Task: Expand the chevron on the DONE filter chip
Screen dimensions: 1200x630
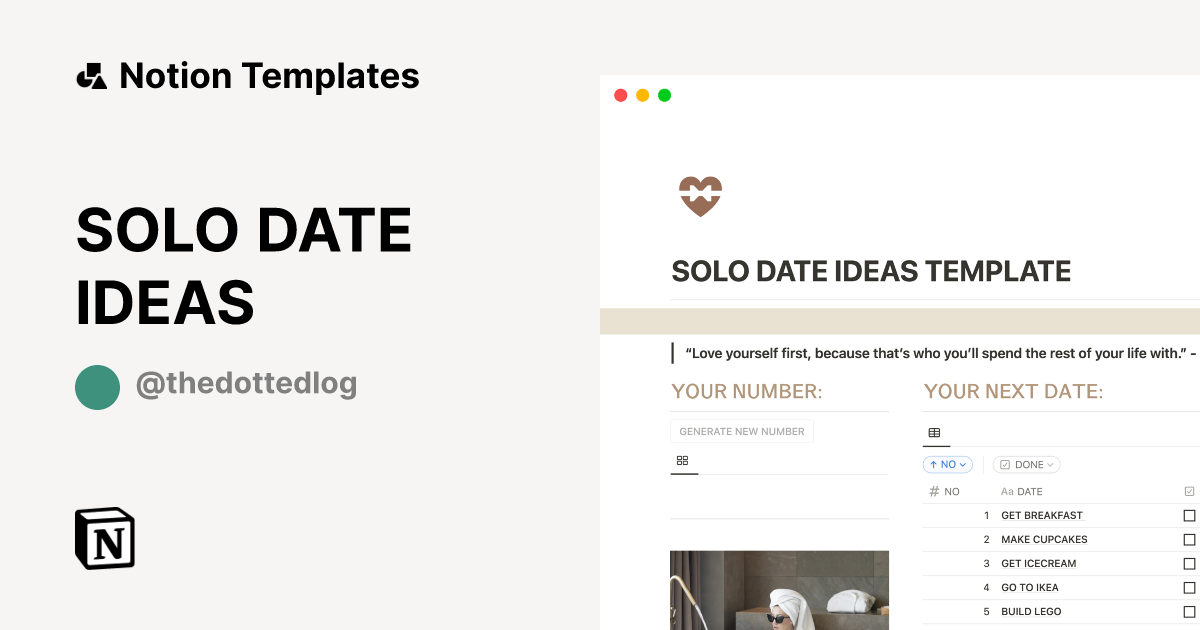Action: pyautogui.click(x=1049, y=464)
